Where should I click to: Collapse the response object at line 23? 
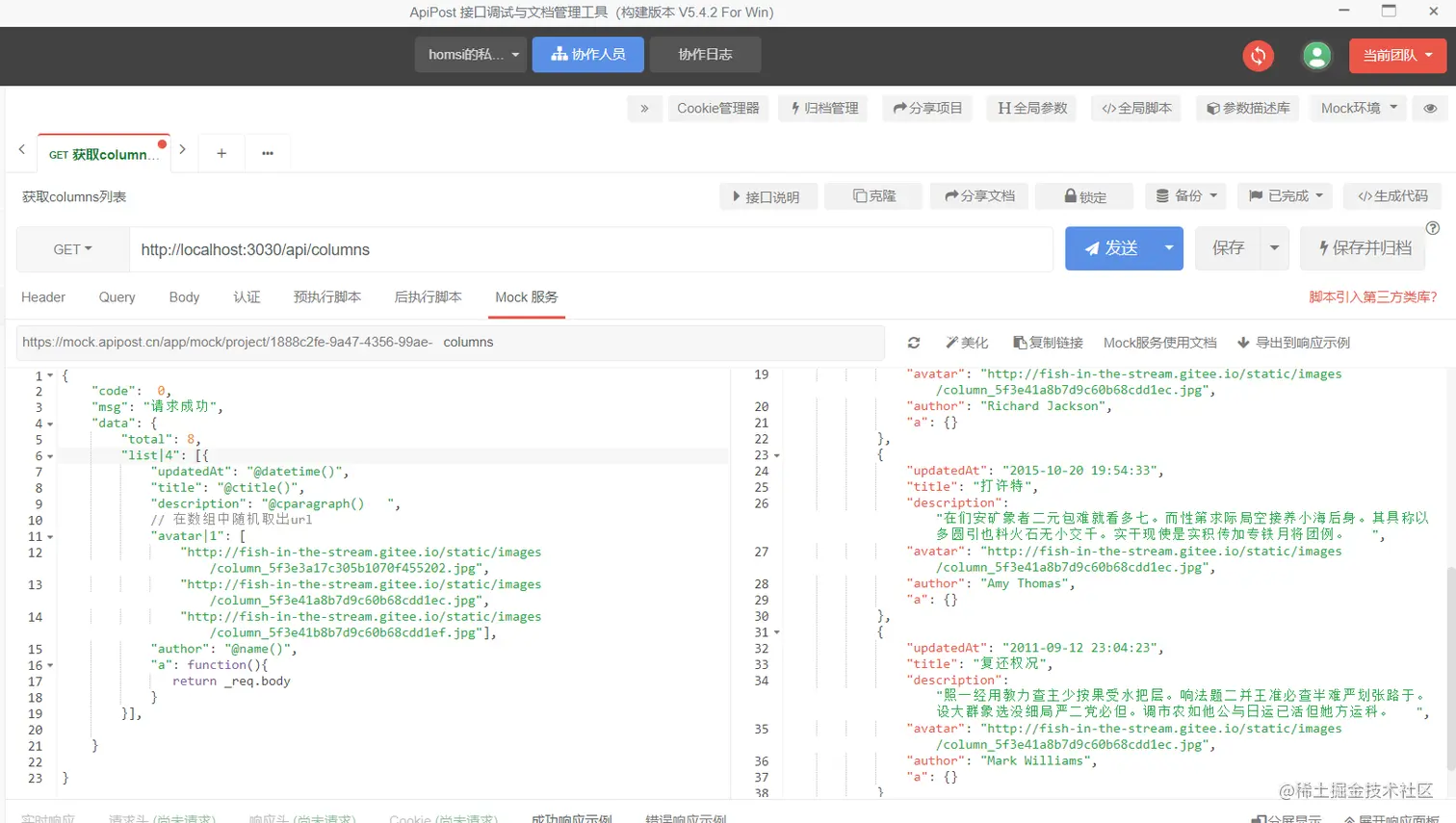(x=777, y=455)
